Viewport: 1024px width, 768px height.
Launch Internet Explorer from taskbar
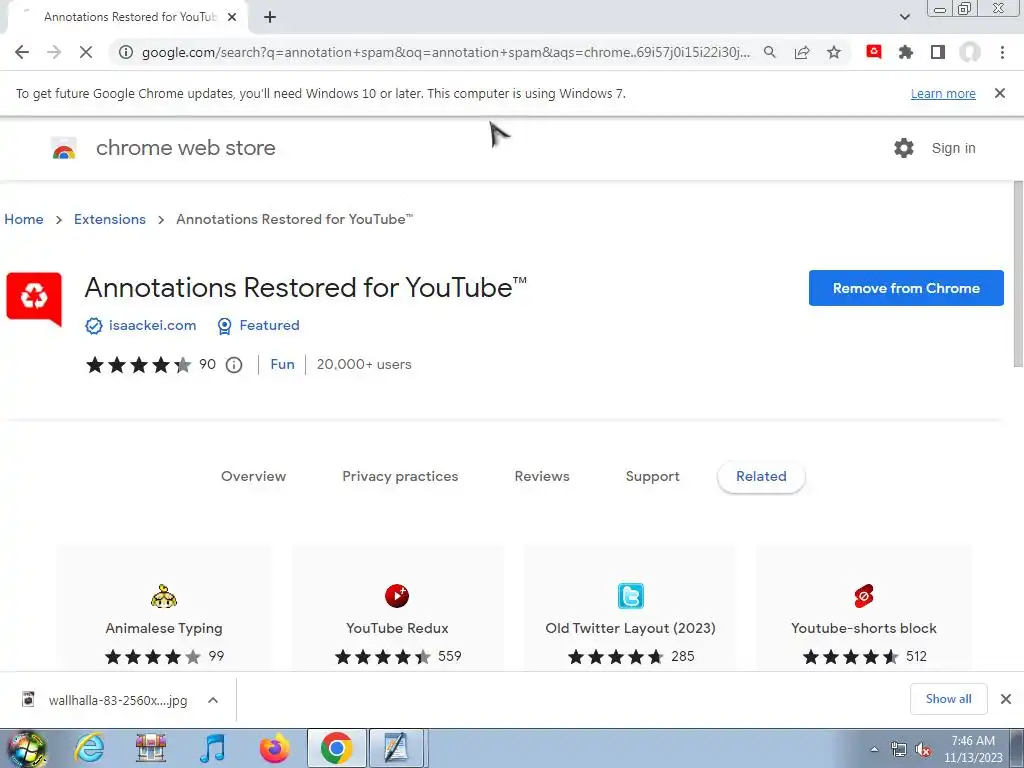click(x=89, y=748)
